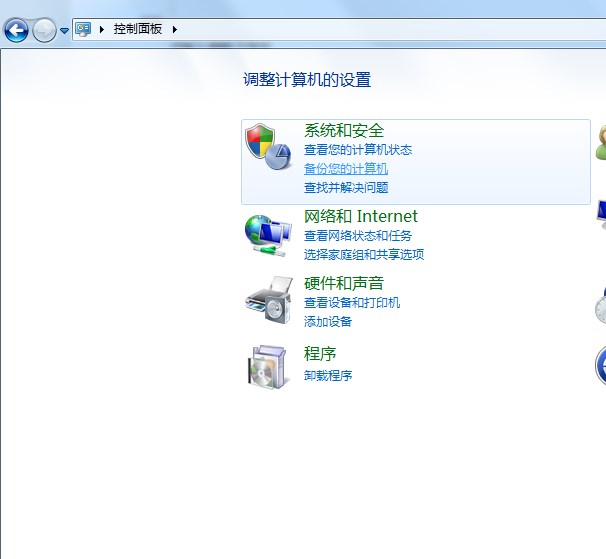
Task: Open 查看设备和打印机 link
Action: point(352,302)
